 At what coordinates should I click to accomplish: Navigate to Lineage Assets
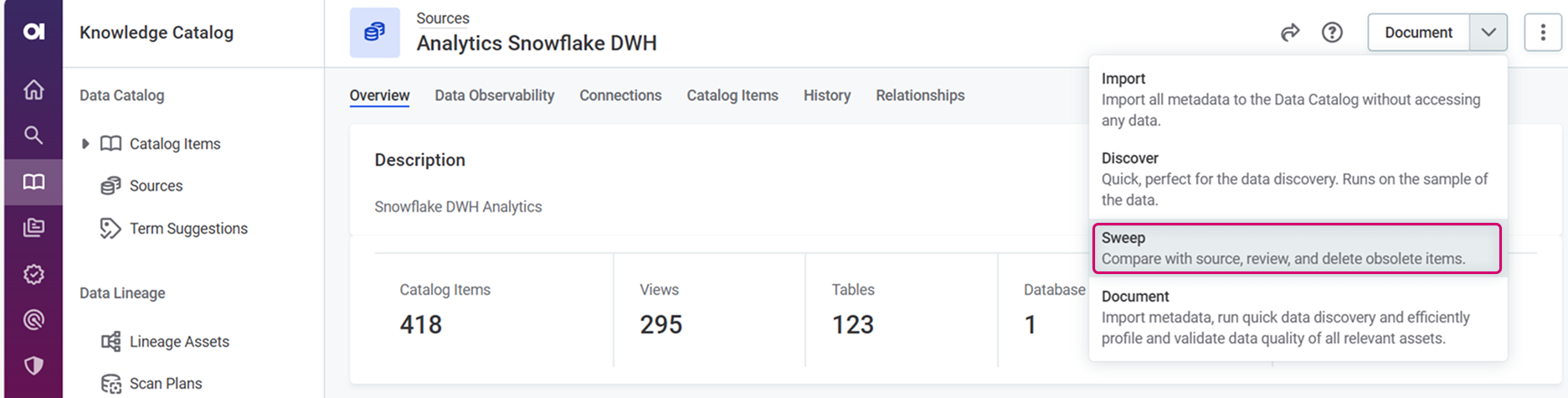pyautogui.click(x=178, y=342)
